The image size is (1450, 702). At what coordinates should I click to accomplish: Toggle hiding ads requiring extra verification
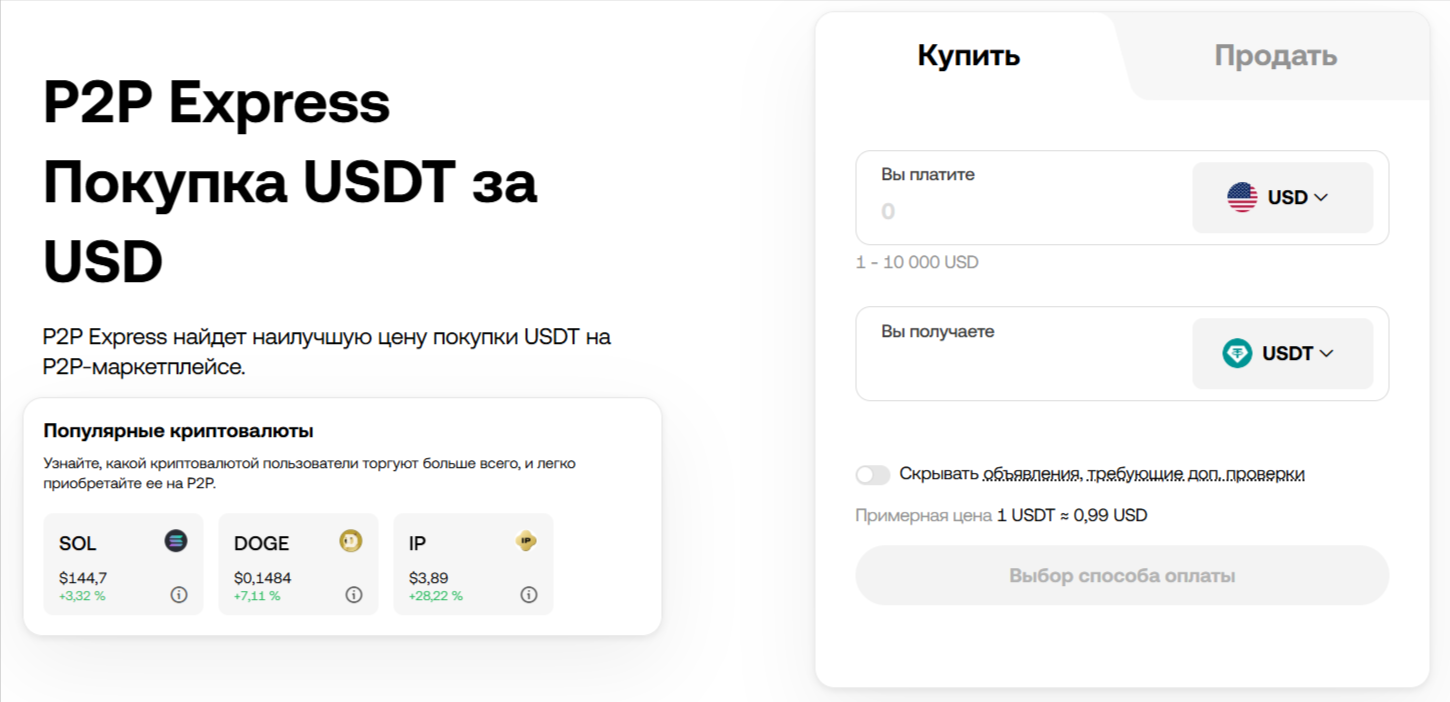(873, 475)
